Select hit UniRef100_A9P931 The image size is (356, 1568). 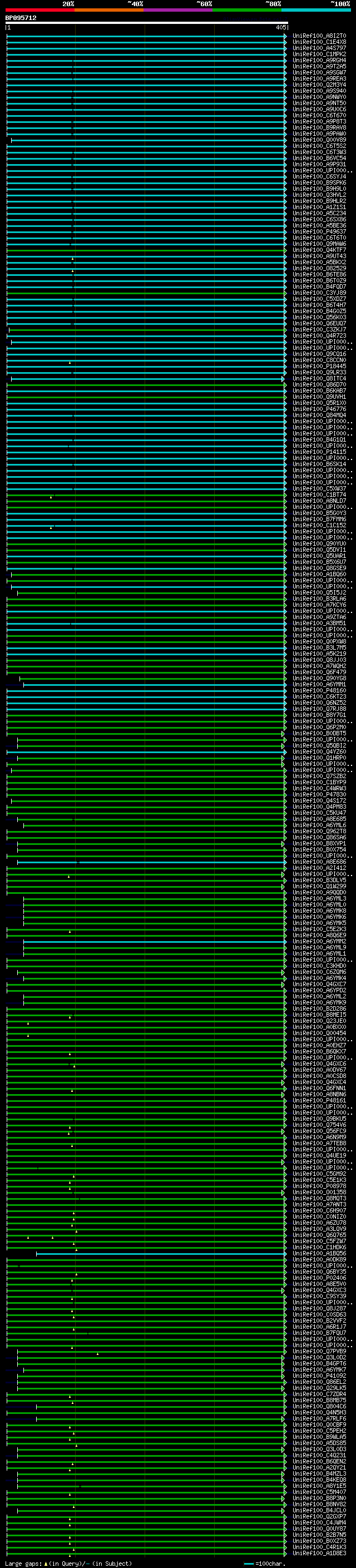pyautogui.click(x=319, y=164)
